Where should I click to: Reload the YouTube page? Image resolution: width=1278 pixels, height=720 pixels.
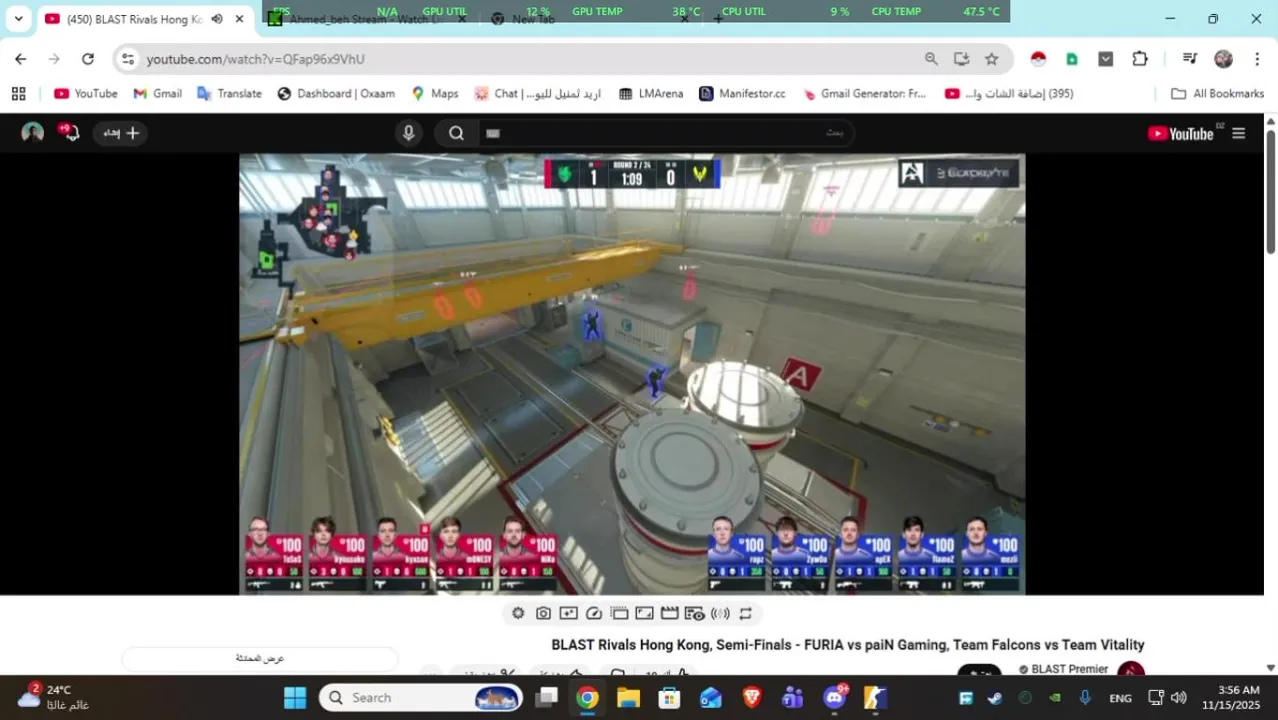point(88,59)
